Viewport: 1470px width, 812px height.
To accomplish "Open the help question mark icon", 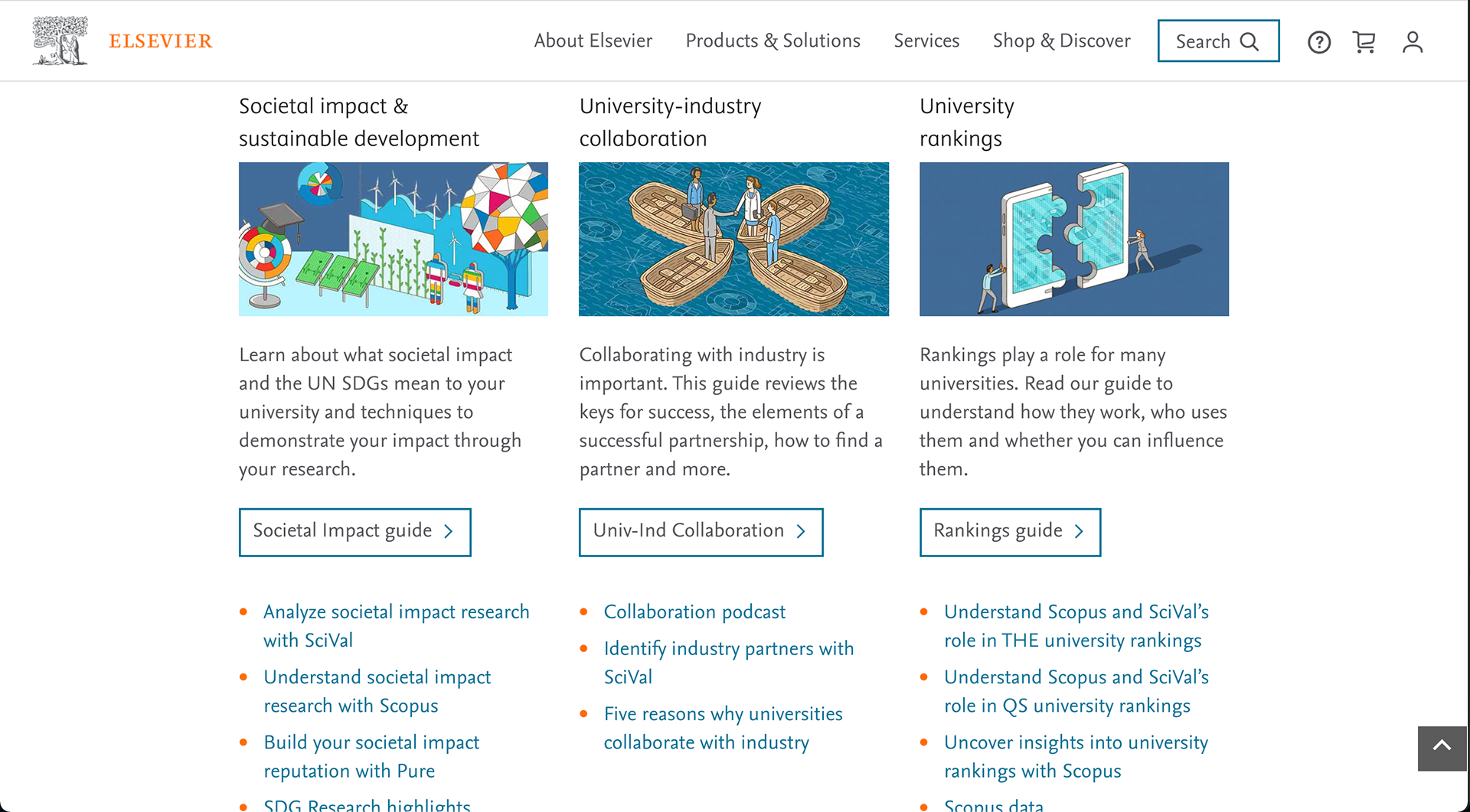I will click(x=1318, y=42).
